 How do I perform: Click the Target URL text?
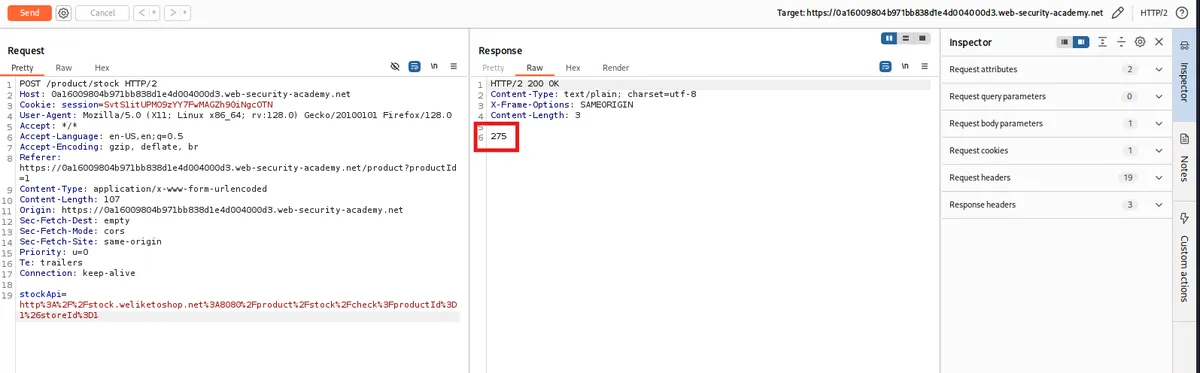pyautogui.click(x=939, y=13)
